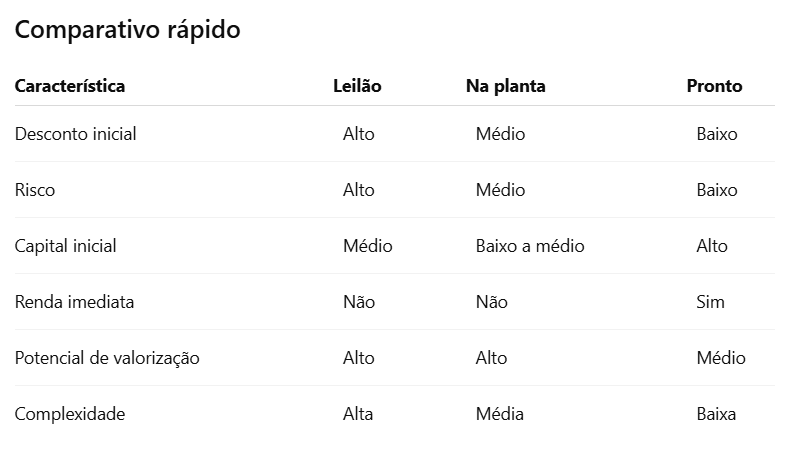Click the Comparativo rápido heading
Viewport: 792px width, 462px height.
tap(127, 30)
